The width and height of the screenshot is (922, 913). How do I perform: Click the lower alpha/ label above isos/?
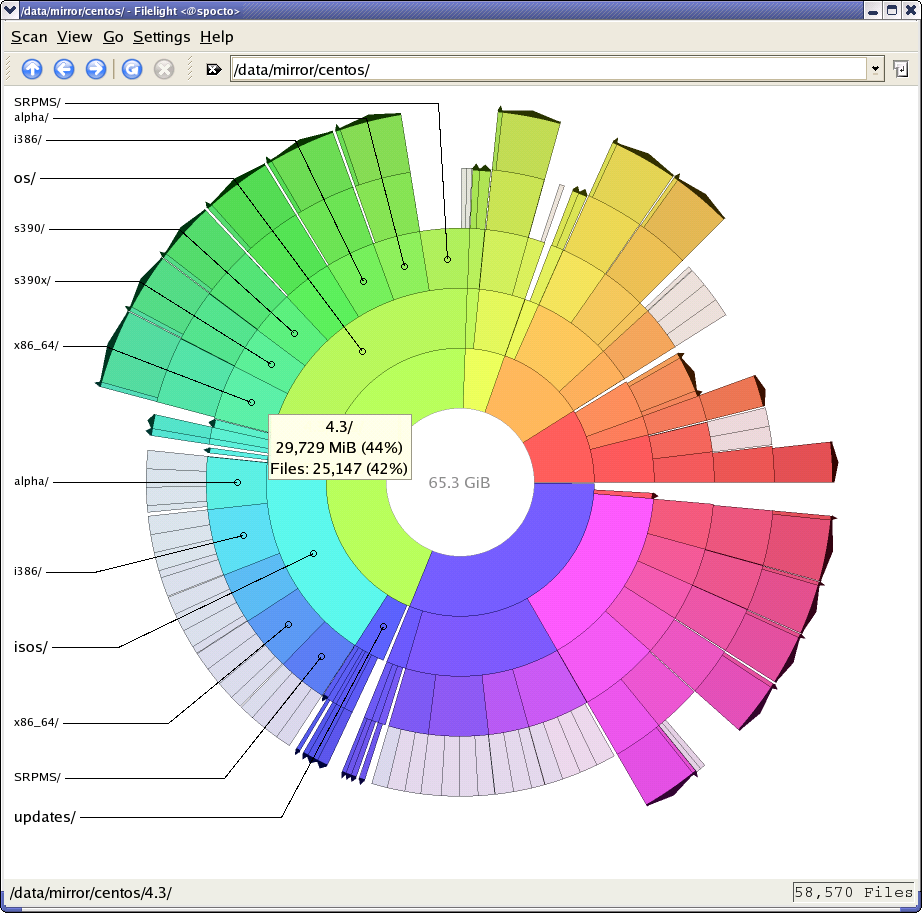(x=31, y=481)
